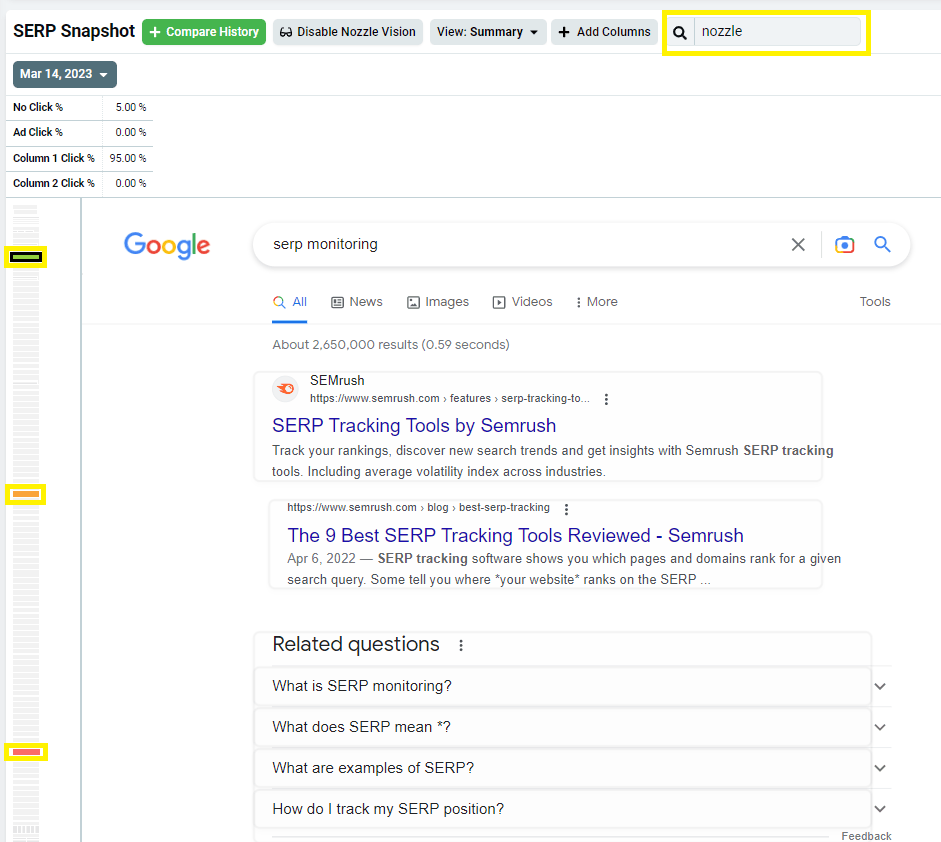Click the red minimap marker

click(x=26, y=752)
